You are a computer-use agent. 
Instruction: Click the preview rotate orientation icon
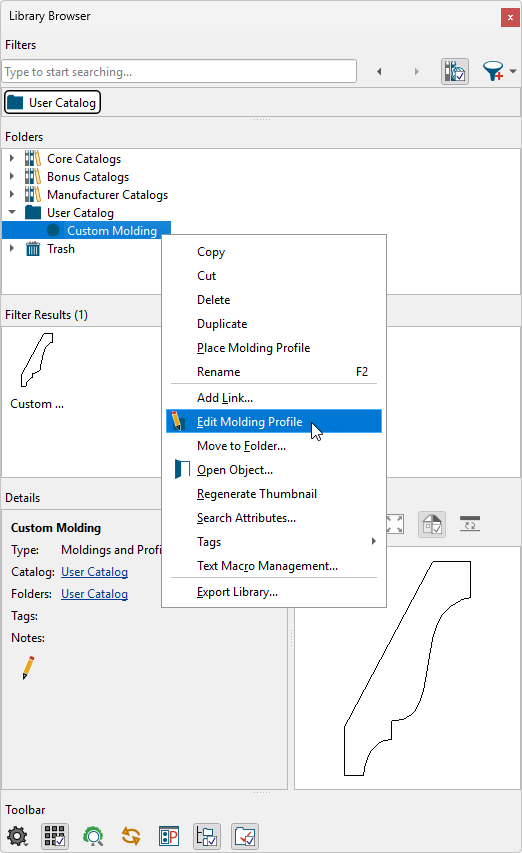470,523
